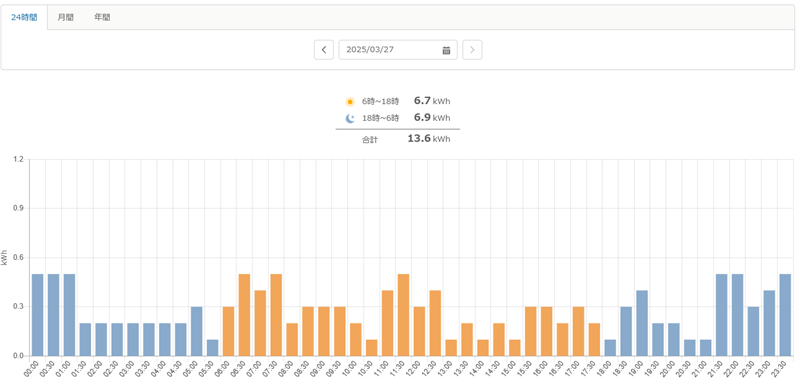Viewport: 800px width, 387px height.
Task: Click the 07:30 orange bar
Action: tap(276, 315)
